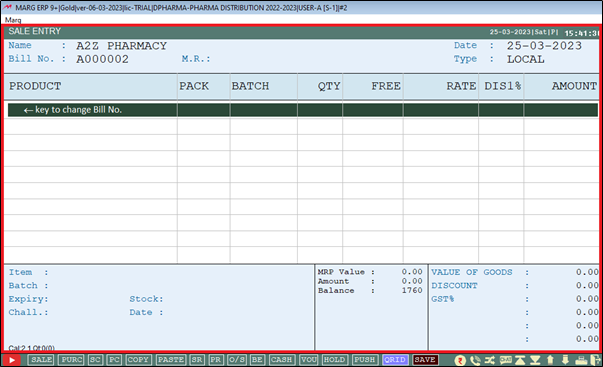Screen dimensions: 603x367
Task: Click the VOU voucher button
Action: 308,360
